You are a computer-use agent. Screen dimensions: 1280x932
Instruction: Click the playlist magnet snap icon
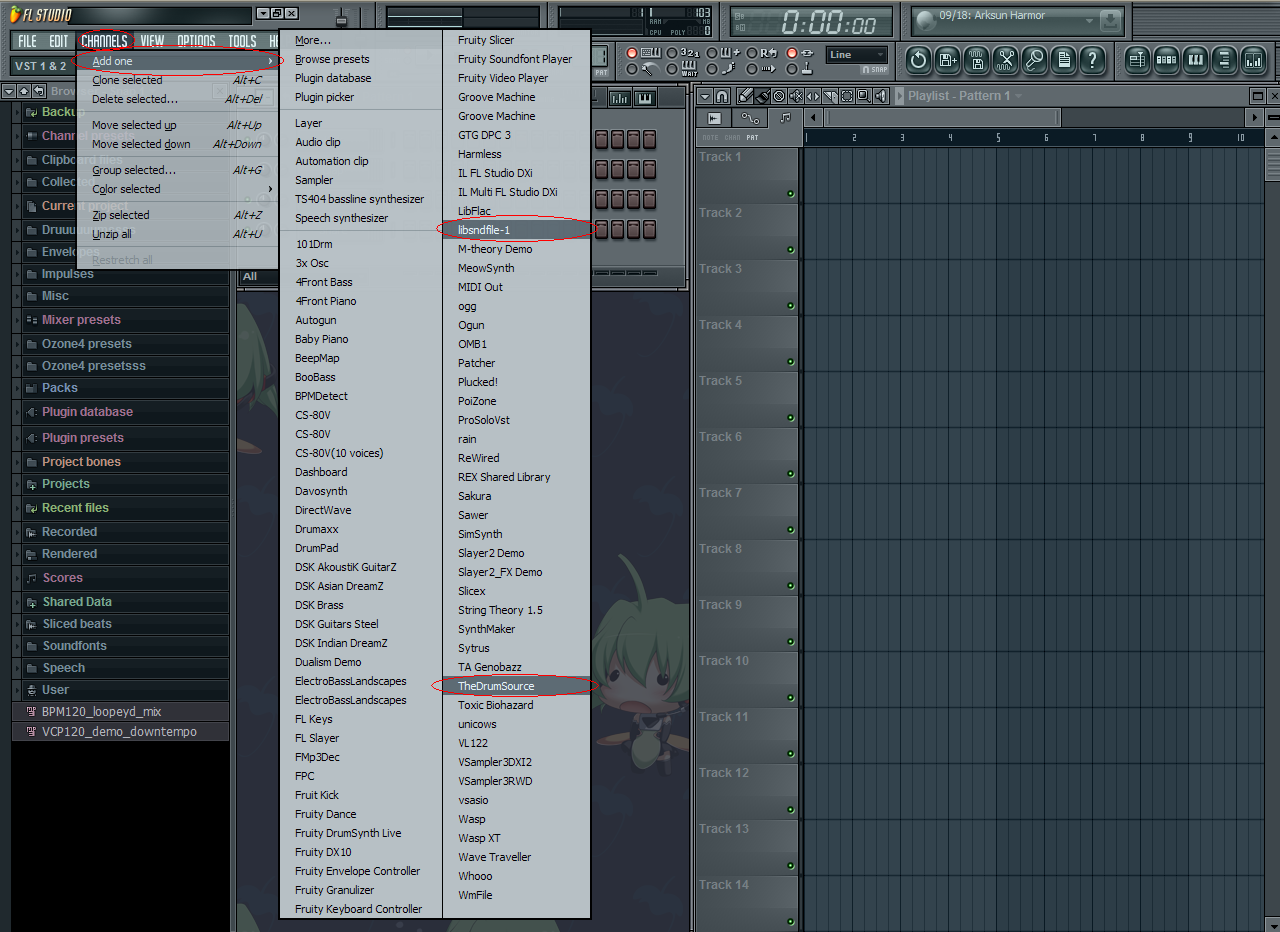pos(722,96)
